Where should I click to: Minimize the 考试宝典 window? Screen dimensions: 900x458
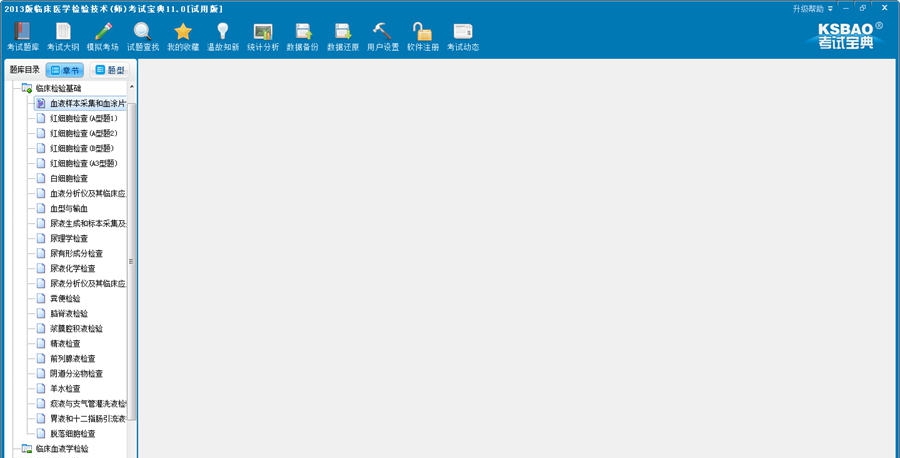(x=846, y=8)
